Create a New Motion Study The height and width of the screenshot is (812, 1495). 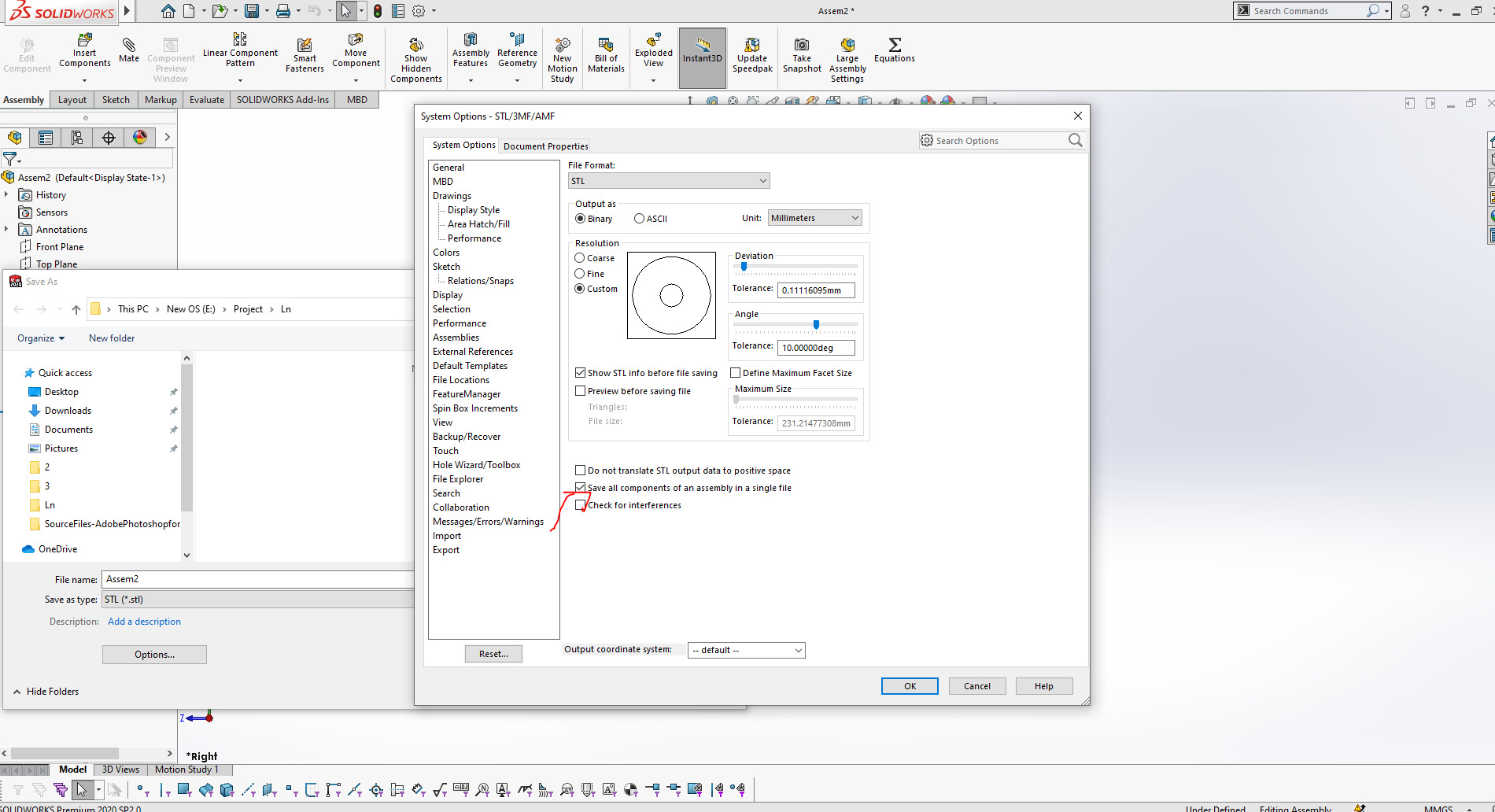tap(562, 60)
